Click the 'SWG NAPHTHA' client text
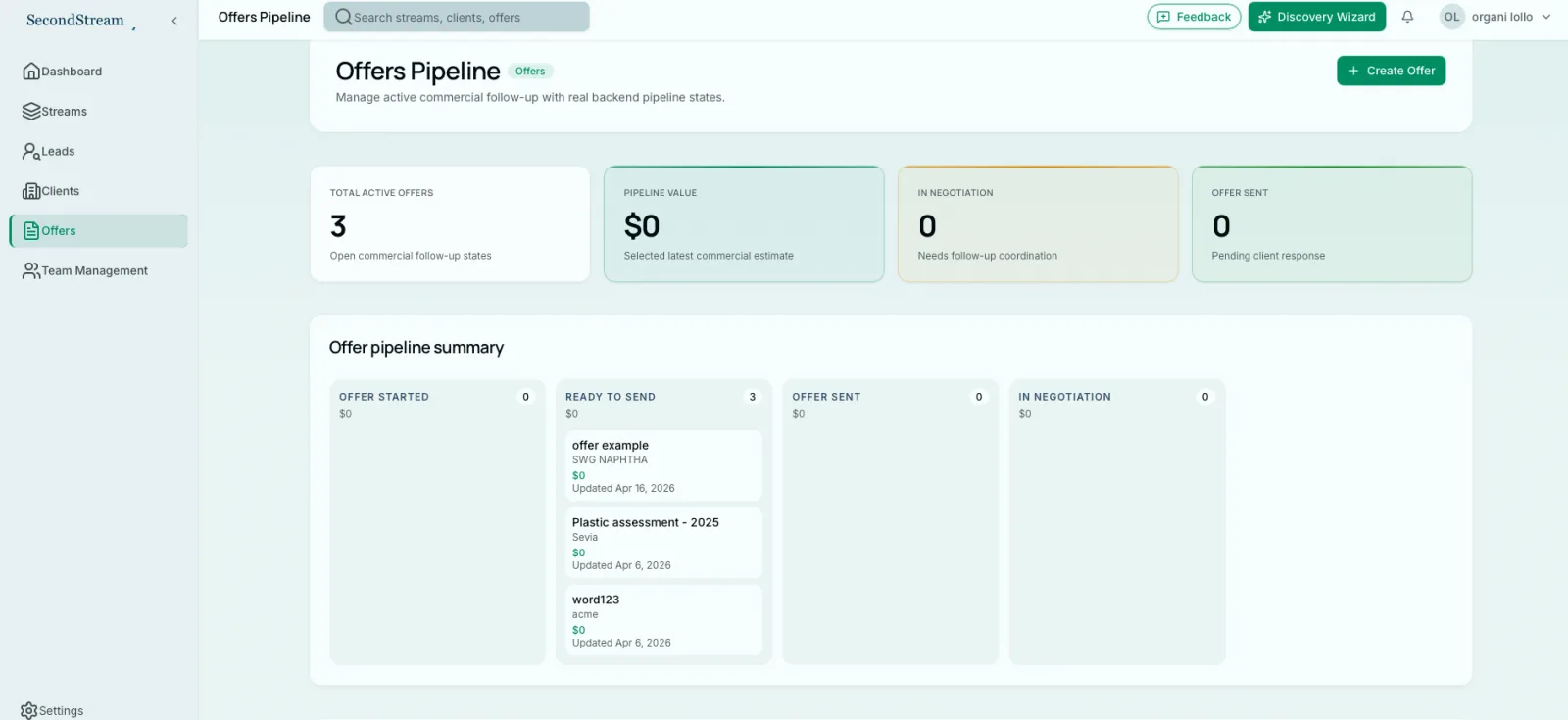 click(610, 459)
